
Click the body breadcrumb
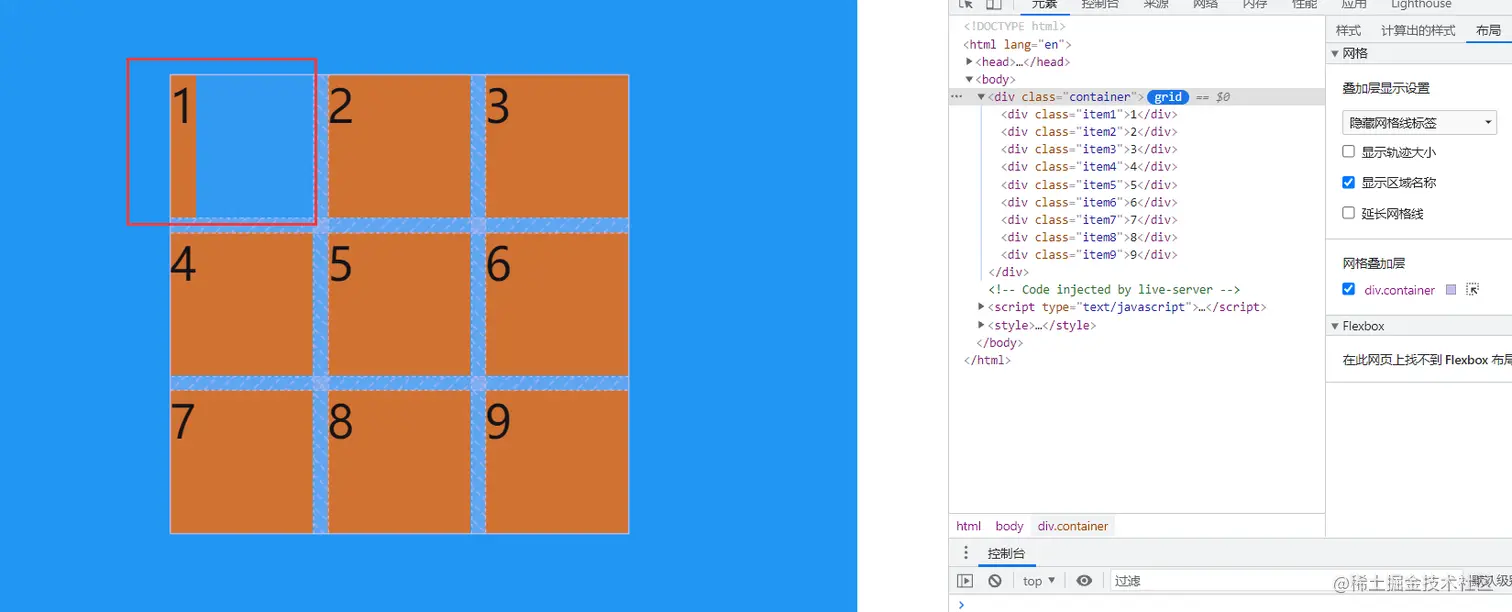click(1009, 526)
